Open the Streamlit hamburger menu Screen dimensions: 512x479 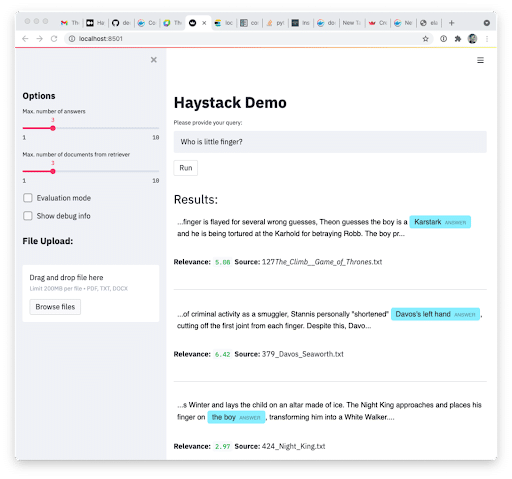click(x=480, y=60)
